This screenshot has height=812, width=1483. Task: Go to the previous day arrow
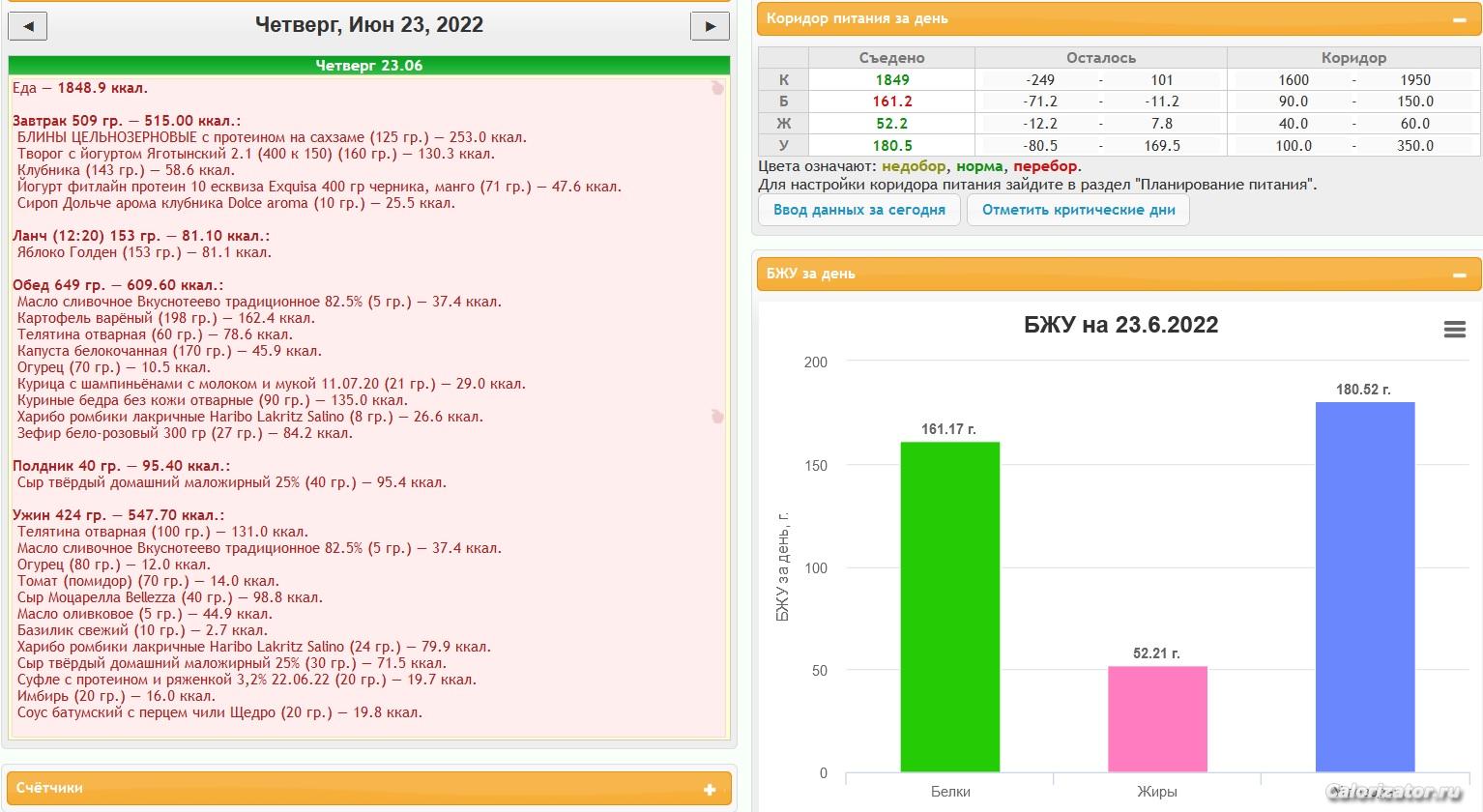click(x=27, y=26)
